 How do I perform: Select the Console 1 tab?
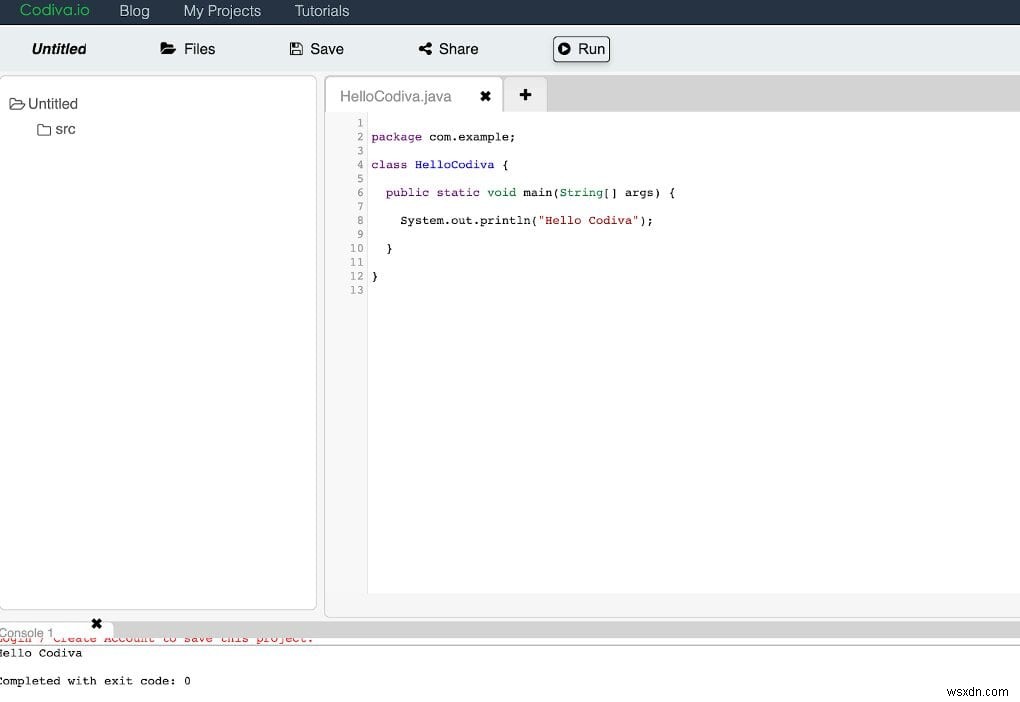point(27,632)
